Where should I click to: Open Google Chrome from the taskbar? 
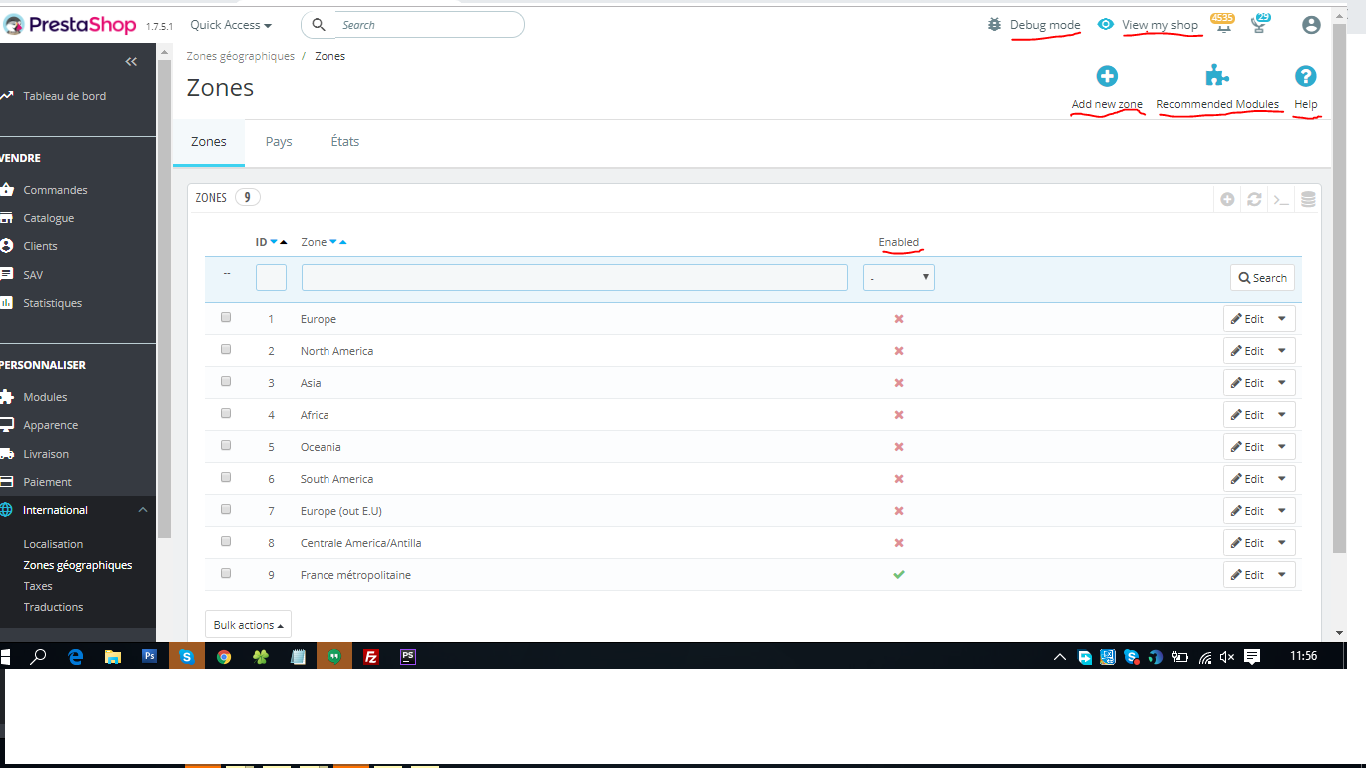click(x=224, y=657)
